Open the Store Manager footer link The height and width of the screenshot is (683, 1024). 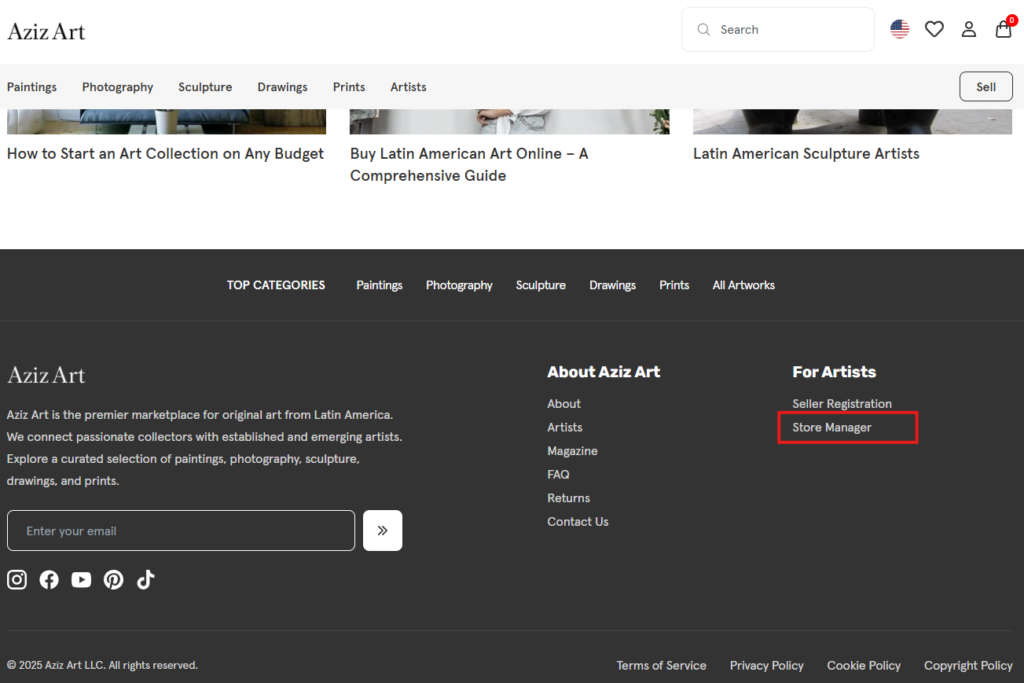click(x=832, y=428)
